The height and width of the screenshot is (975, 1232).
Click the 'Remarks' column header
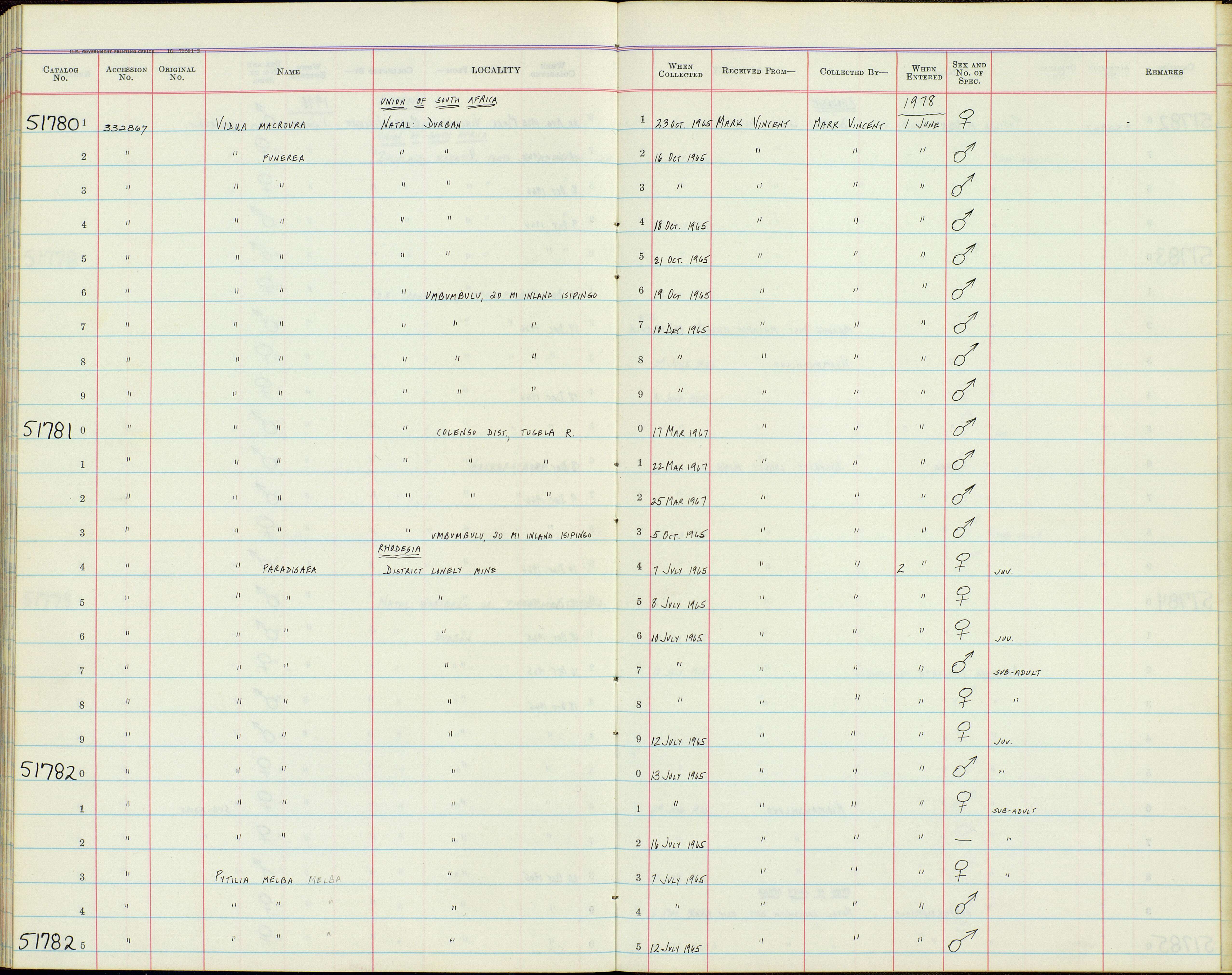(1164, 72)
